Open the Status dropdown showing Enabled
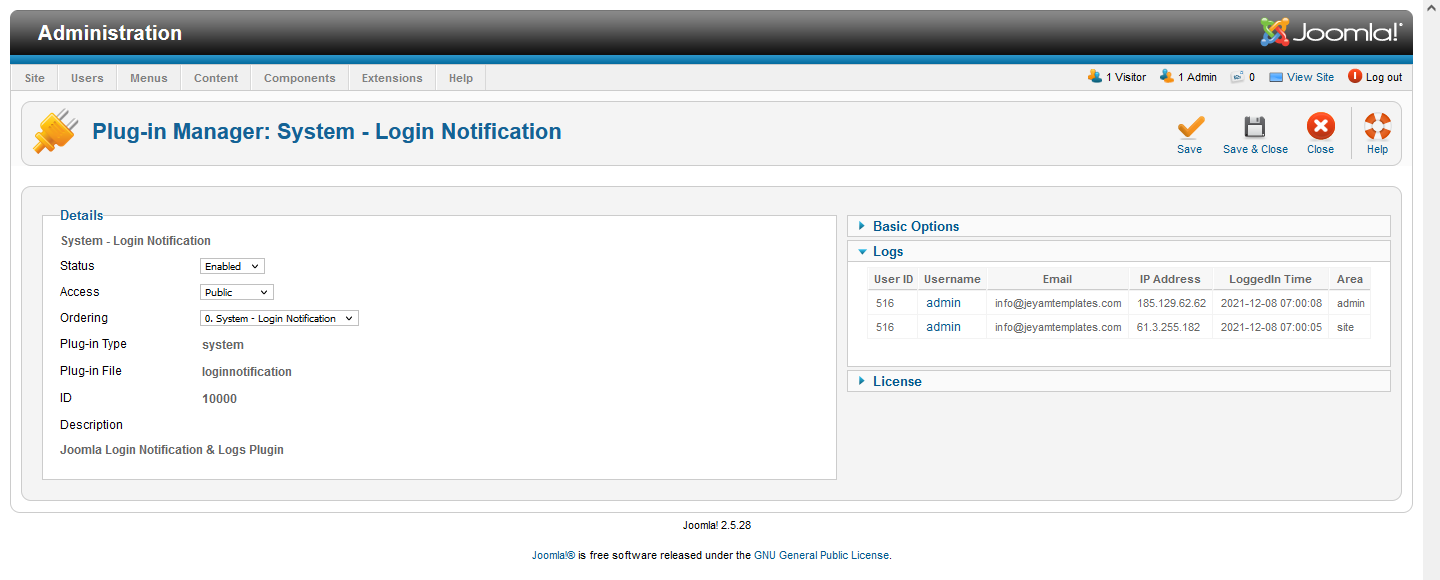The width and height of the screenshot is (1440, 580). click(x=232, y=266)
